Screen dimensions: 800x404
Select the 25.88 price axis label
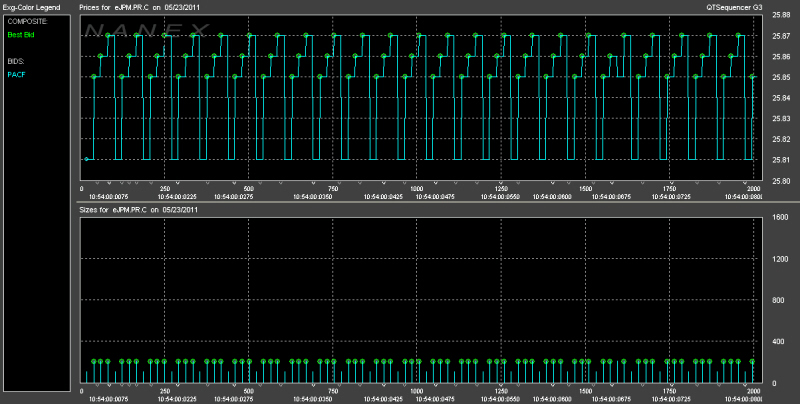(781, 15)
